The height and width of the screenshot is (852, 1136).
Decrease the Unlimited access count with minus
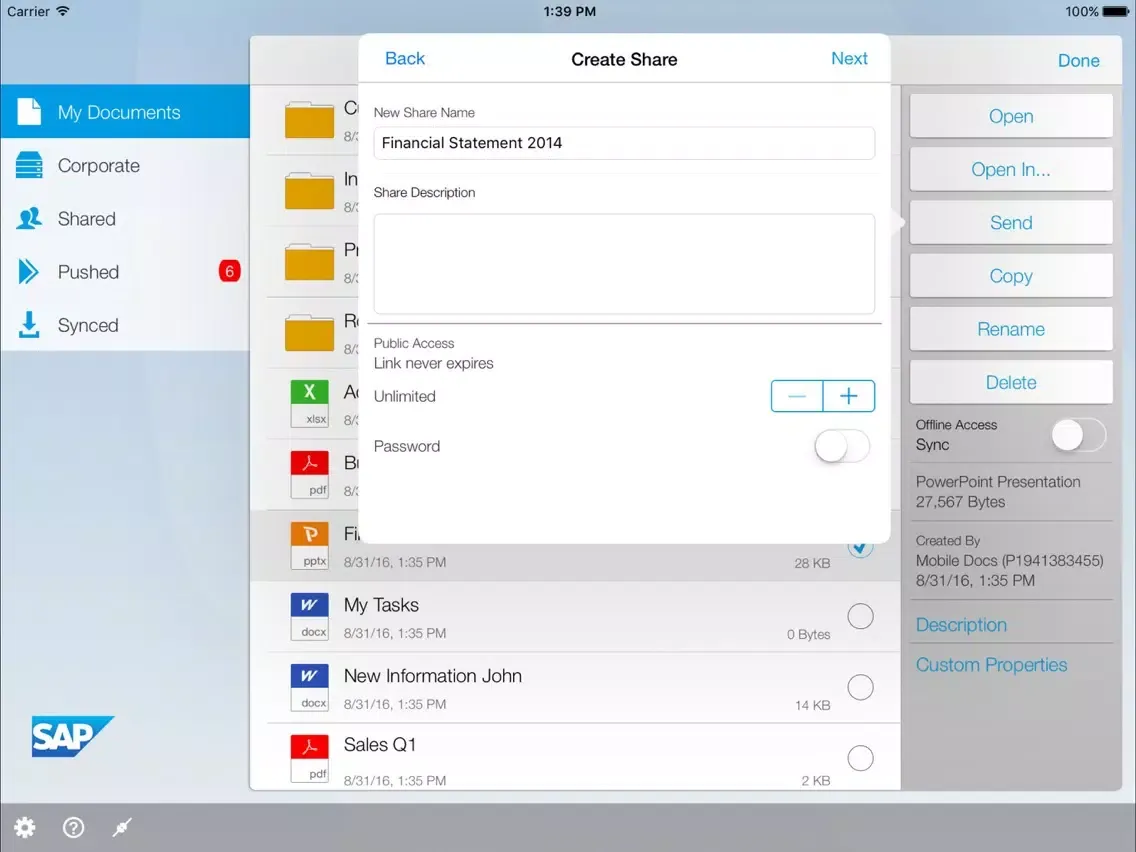click(x=797, y=396)
